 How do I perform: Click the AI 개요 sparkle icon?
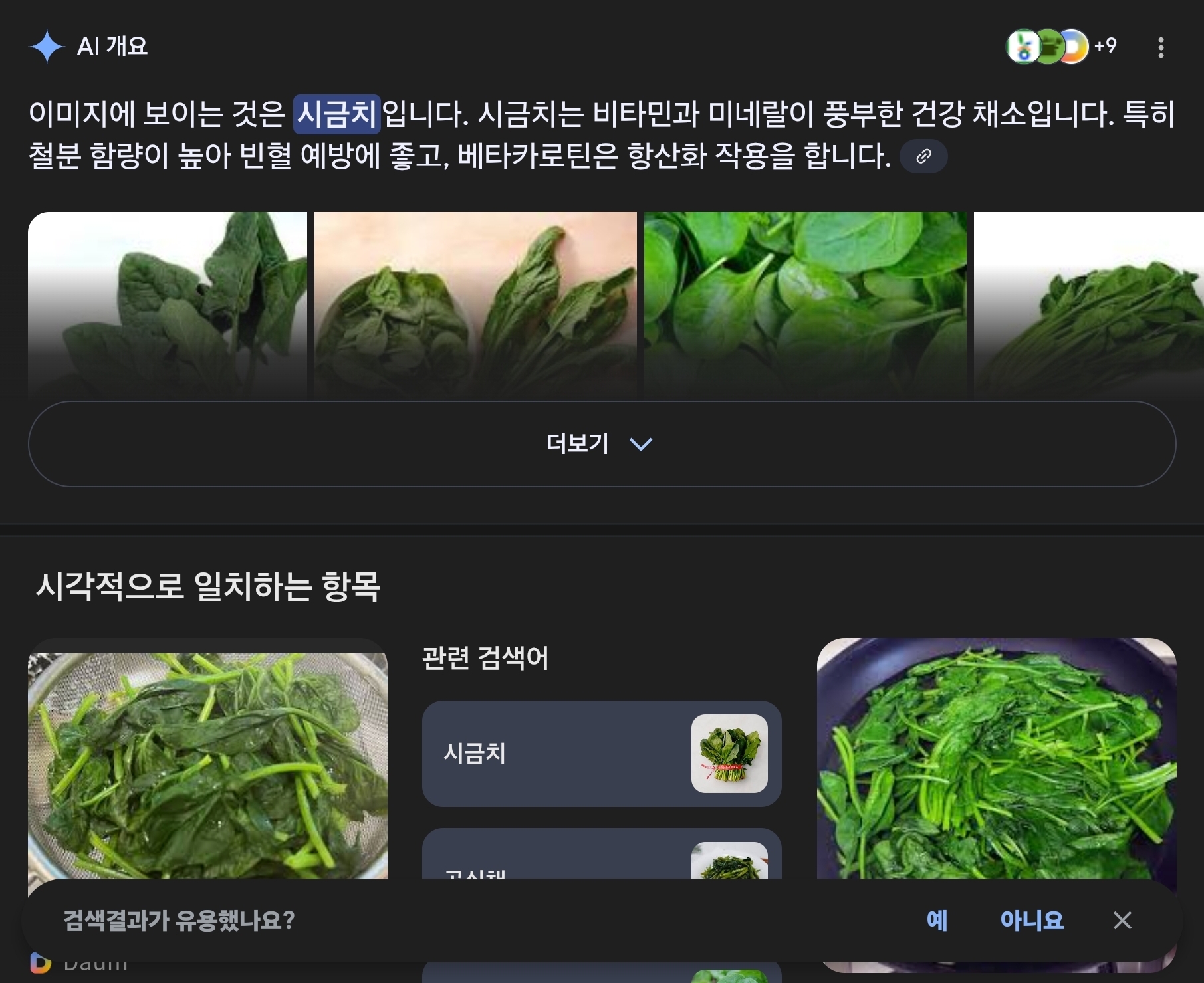(x=47, y=47)
